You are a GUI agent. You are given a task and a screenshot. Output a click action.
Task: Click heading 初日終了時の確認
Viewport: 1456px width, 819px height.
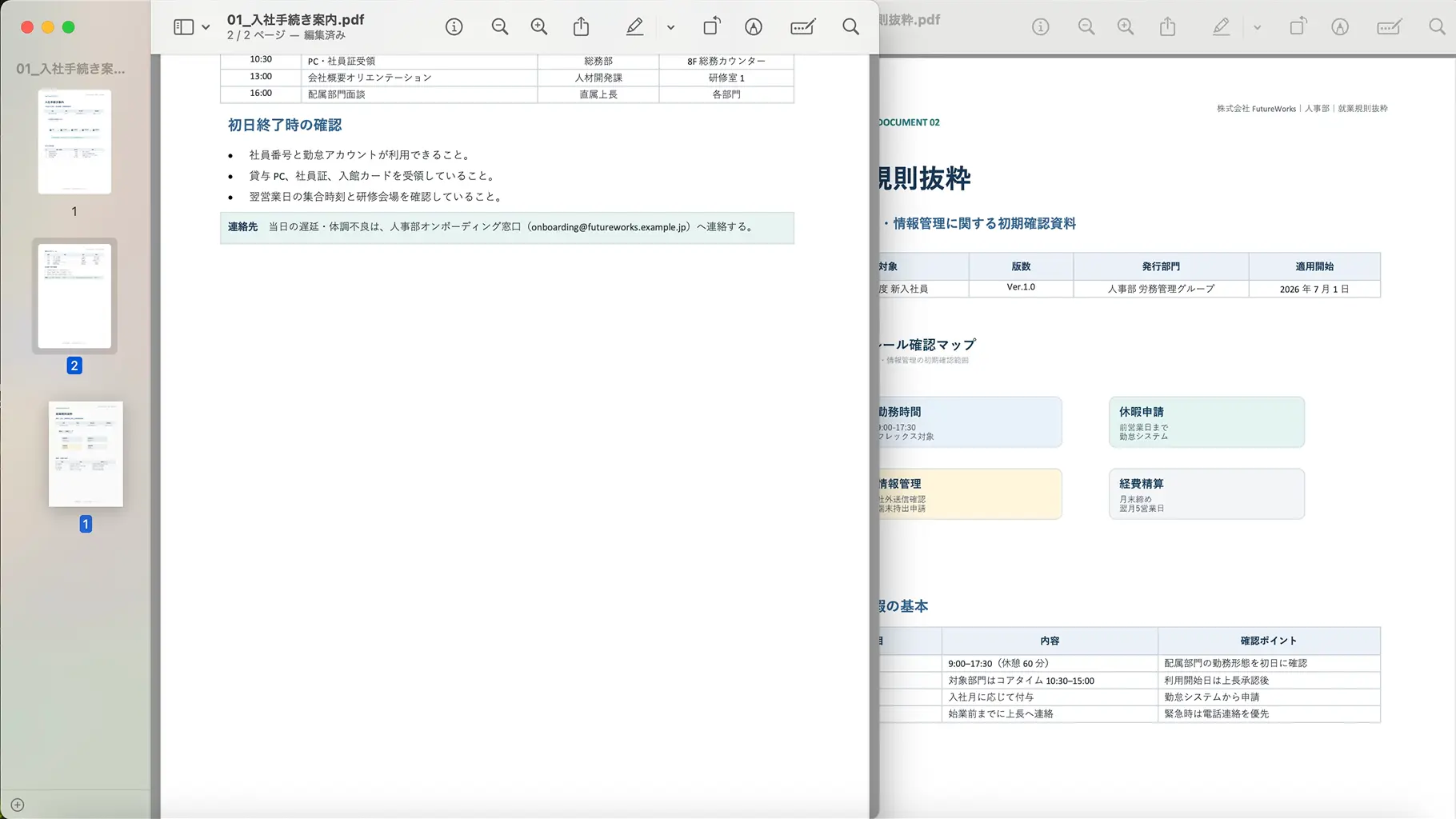coord(285,125)
